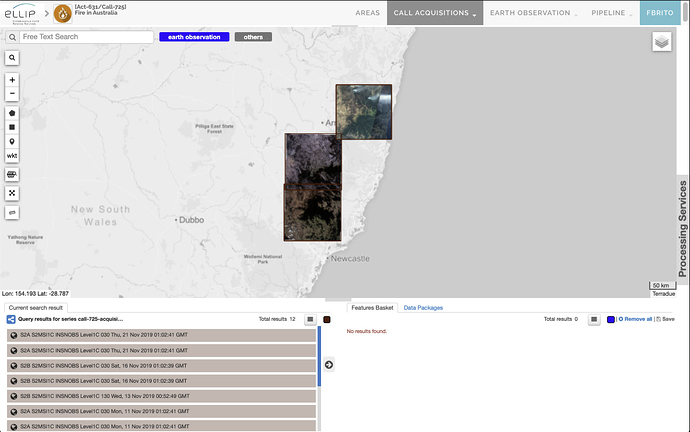
Task: Open the map layers switcher
Action: click(x=661, y=42)
